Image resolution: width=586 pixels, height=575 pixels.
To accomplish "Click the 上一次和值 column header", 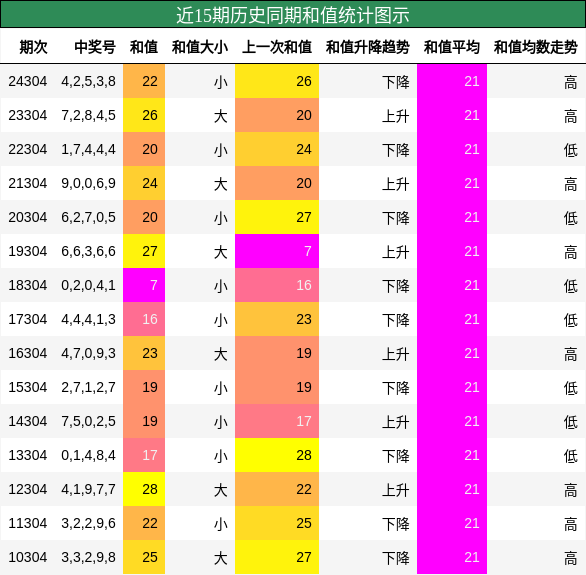I will [x=277, y=47].
